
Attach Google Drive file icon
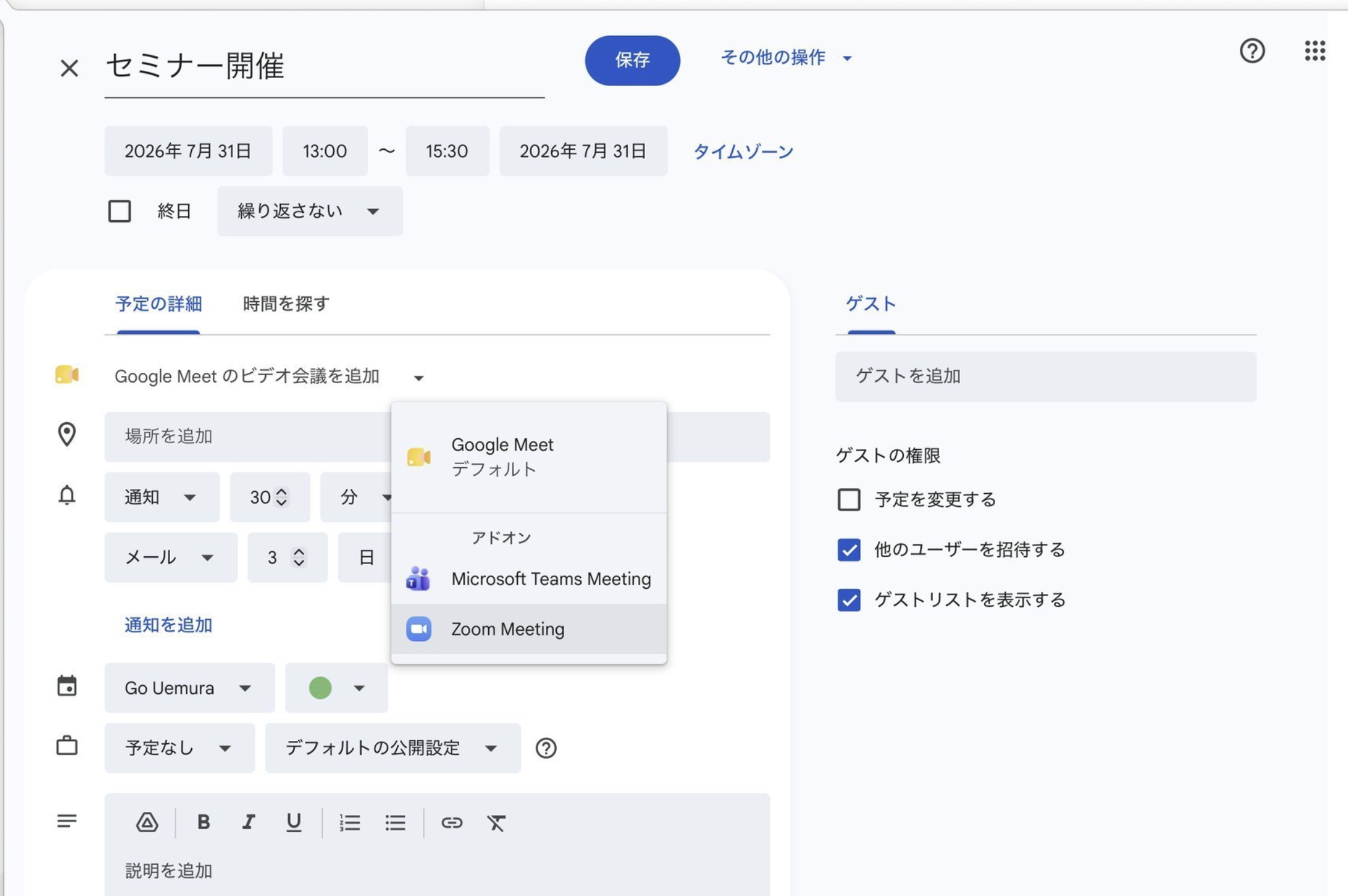[147, 822]
